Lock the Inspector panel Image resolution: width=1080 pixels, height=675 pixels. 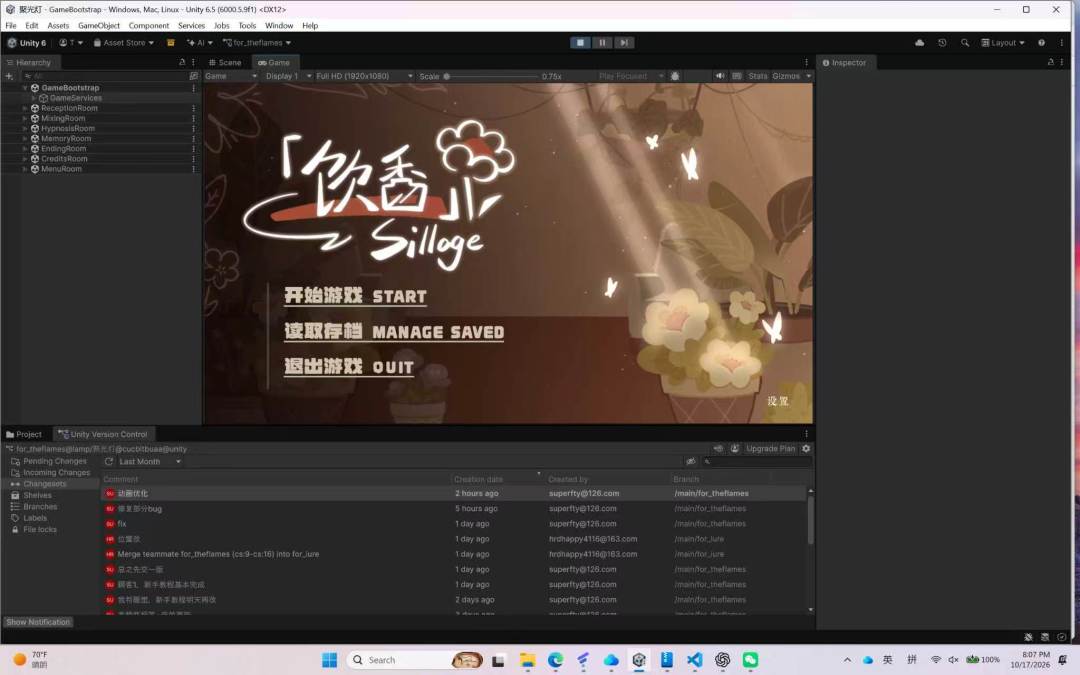pos(1050,62)
